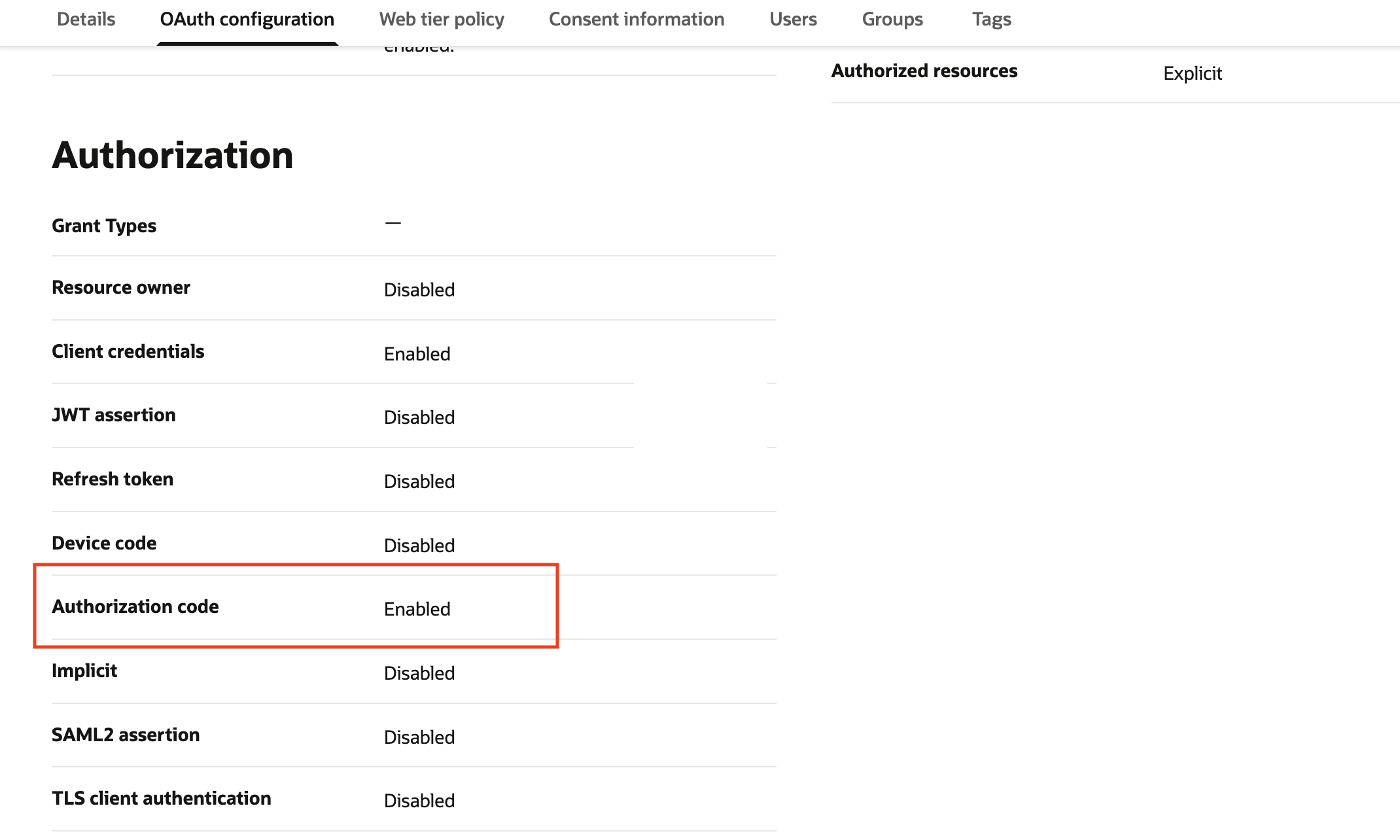Click the Grant Types label
Image resolution: width=1400 pixels, height=840 pixels.
point(104,225)
